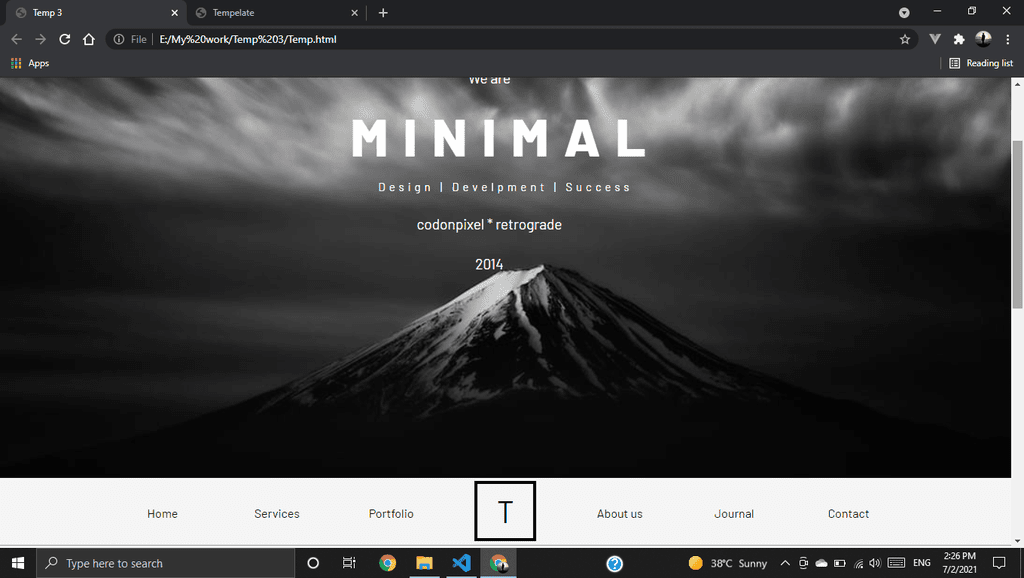Open the V-shaped extension icon
The image size is (1024, 578).
(935, 39)
